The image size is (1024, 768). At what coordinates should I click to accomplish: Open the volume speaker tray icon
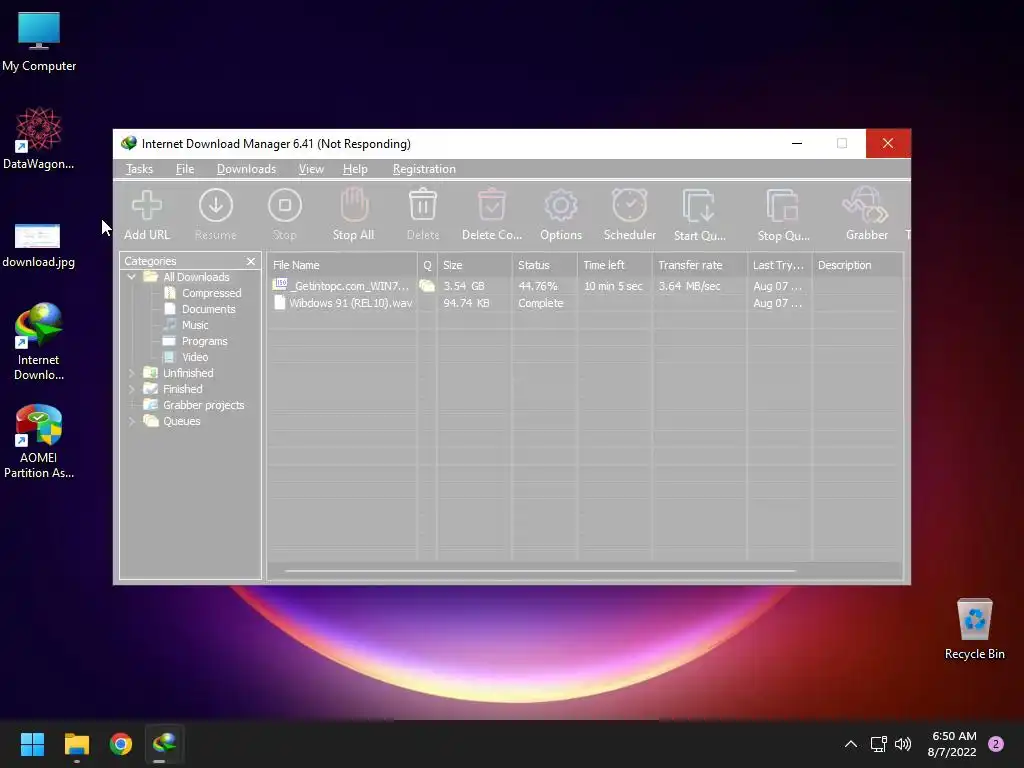coord(903,744)
